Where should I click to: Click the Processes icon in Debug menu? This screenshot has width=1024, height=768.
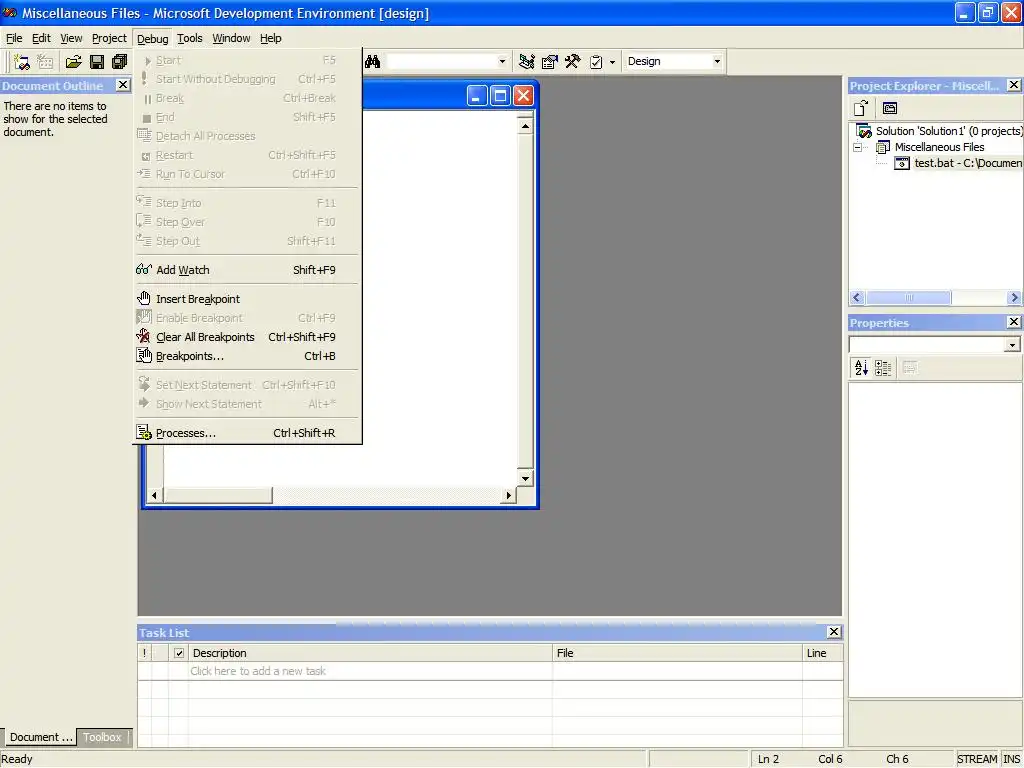coord(144,432)
